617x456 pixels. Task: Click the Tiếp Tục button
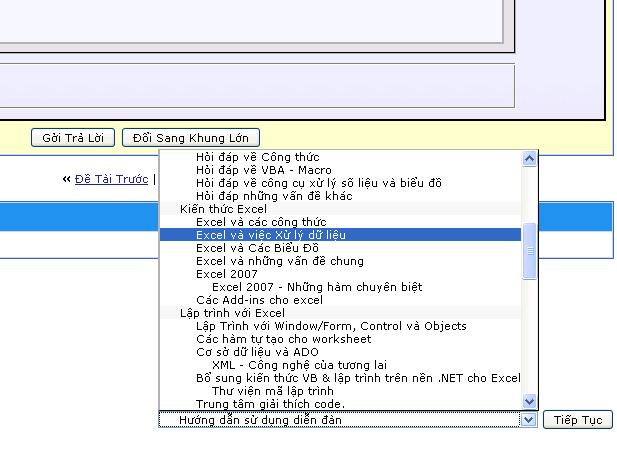coord(578,420)
